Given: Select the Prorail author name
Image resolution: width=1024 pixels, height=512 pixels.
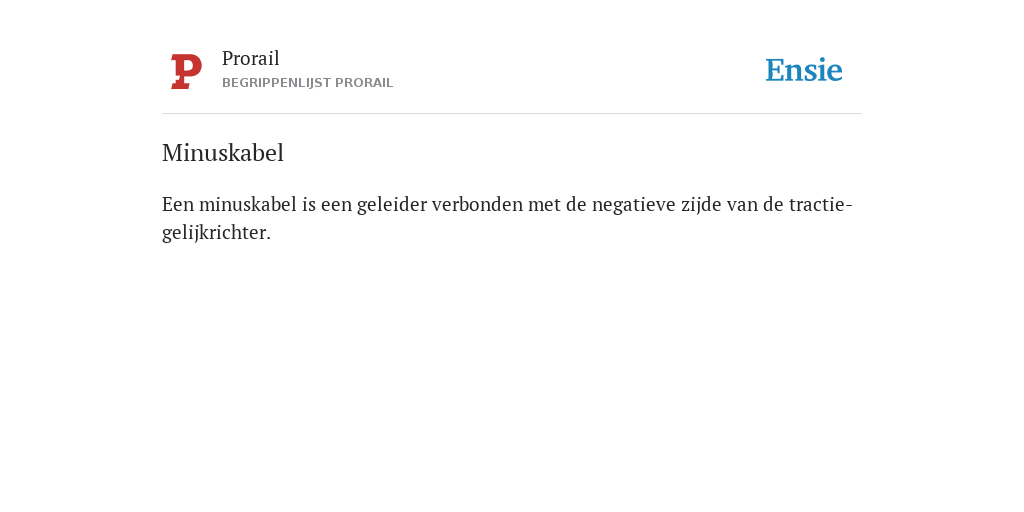Looking at the screenshot, I should 251,58.
